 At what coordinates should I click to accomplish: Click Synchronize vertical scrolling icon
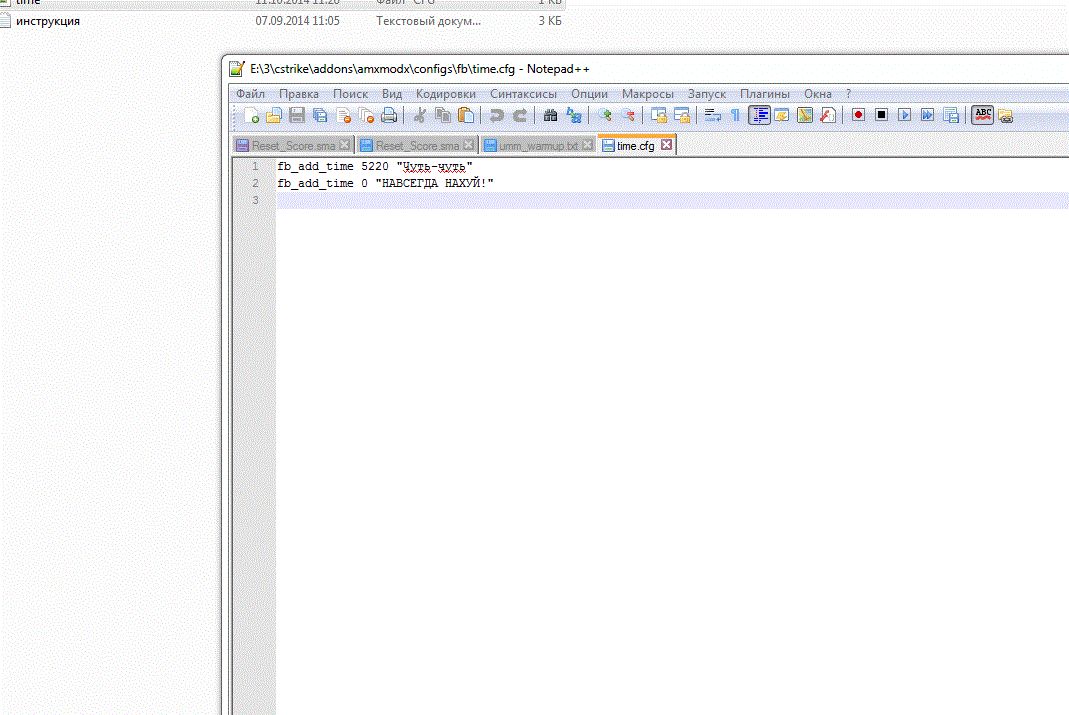[x=658, y=115]
